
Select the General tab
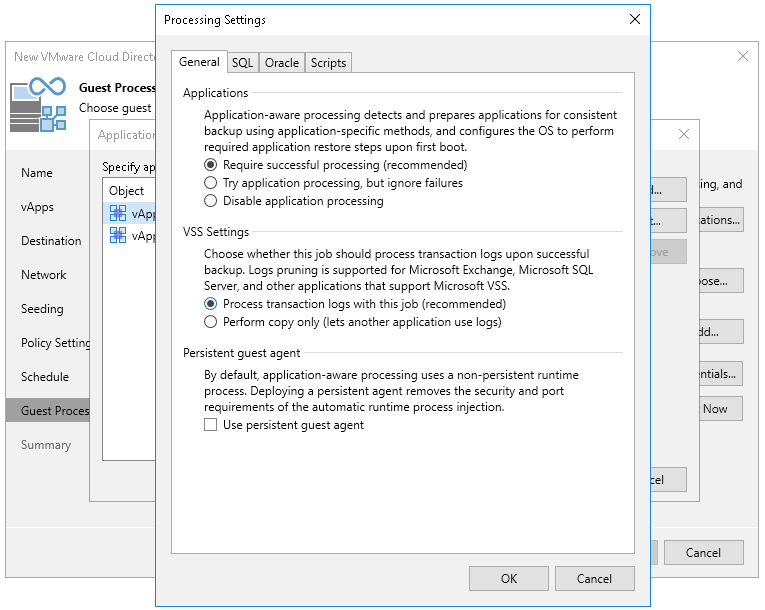[x=199, y=62]
